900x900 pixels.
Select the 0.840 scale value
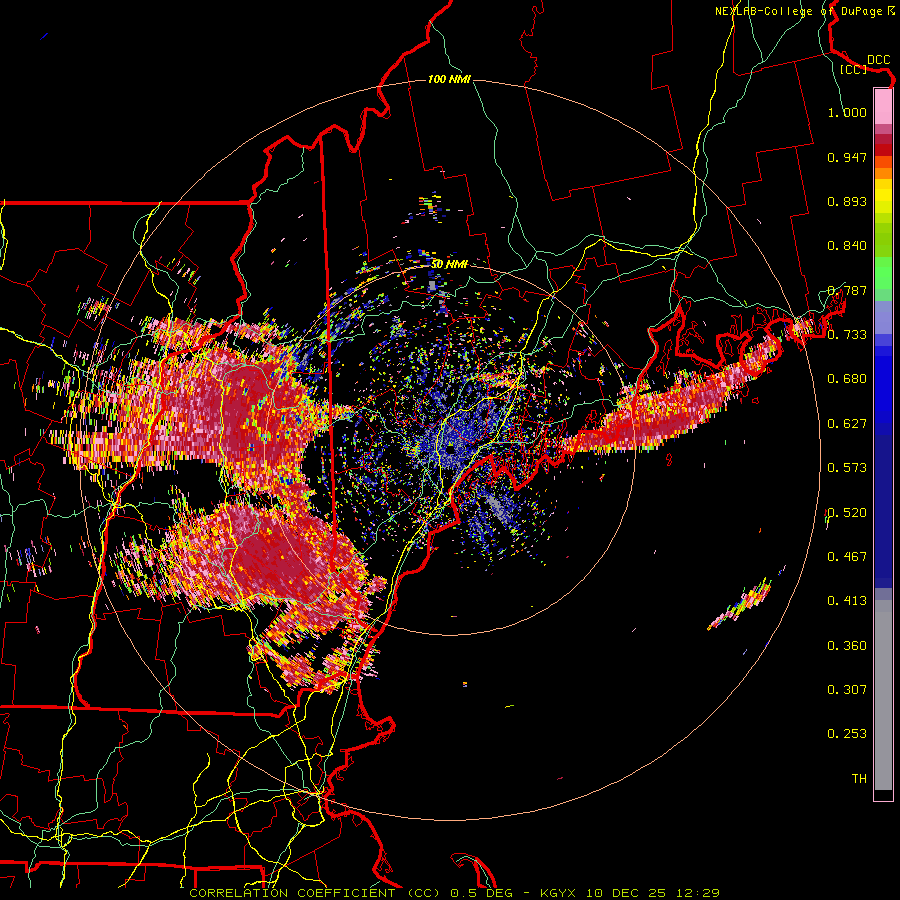click(x=847, y=246)
